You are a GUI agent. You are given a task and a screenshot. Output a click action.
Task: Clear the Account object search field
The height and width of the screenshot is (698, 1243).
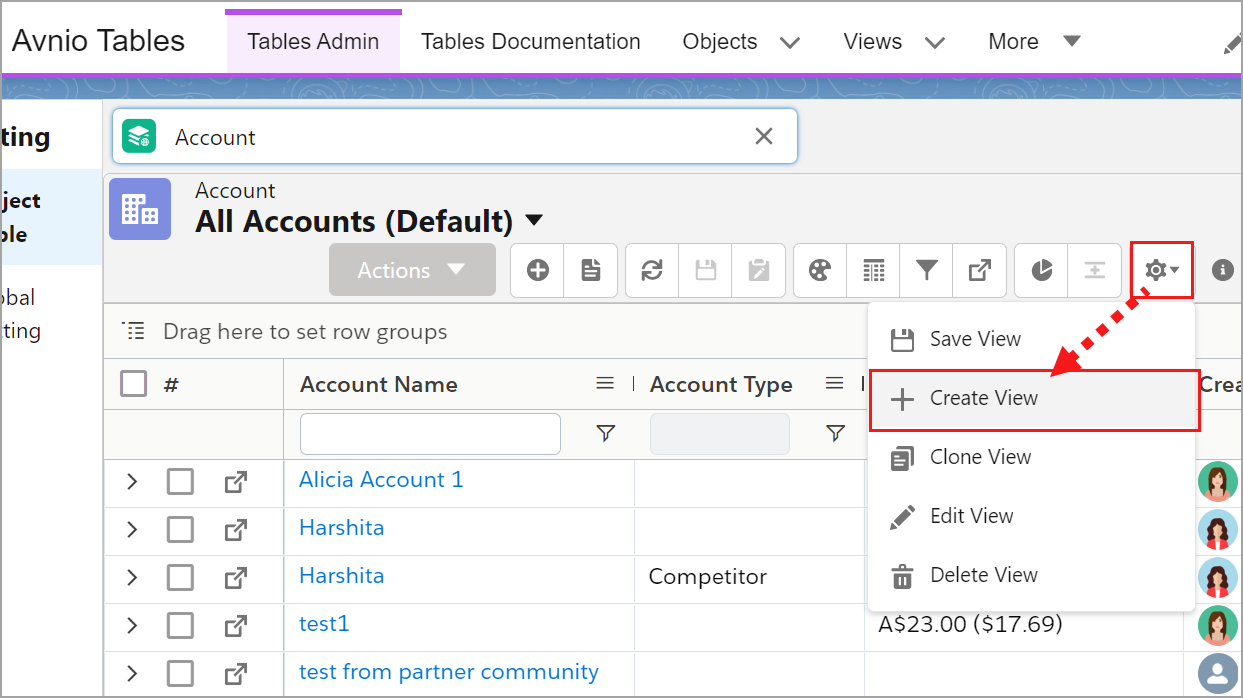click(x=764, y=137)
